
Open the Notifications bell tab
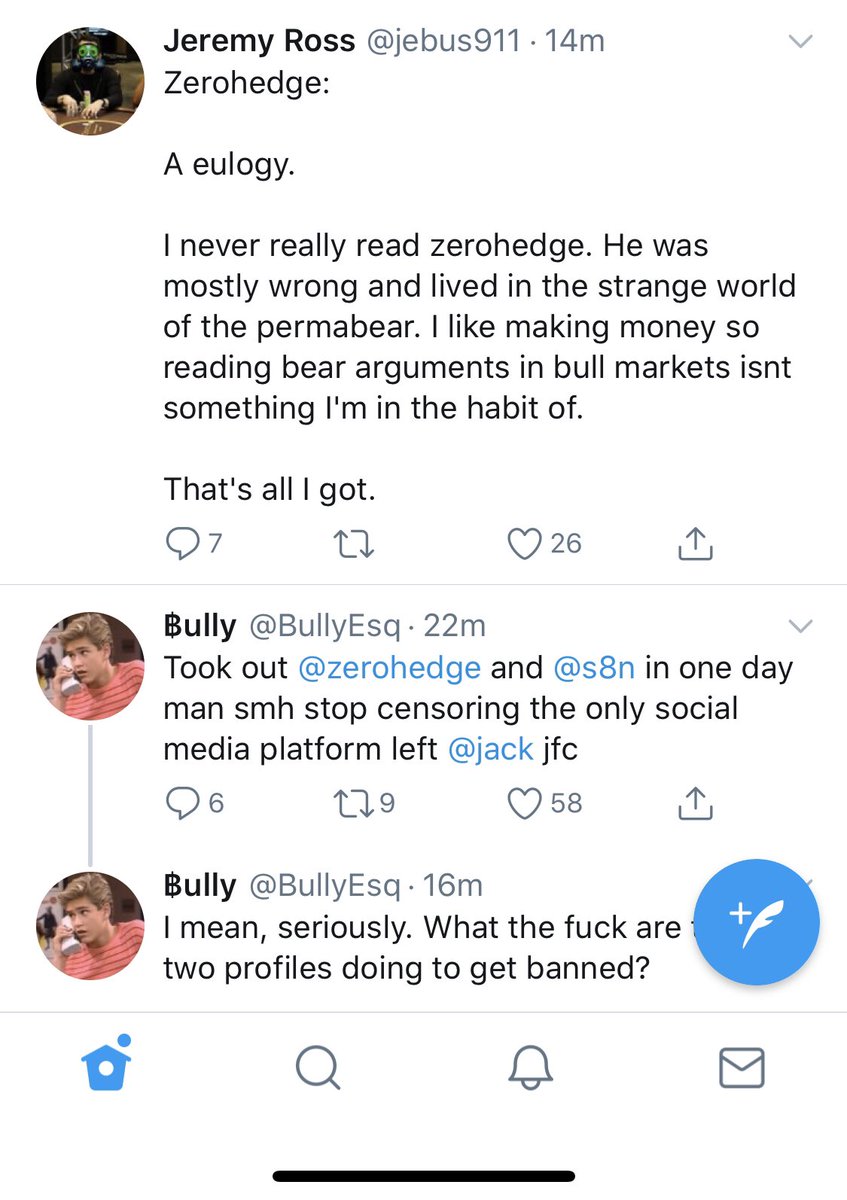pos(530,1067)
